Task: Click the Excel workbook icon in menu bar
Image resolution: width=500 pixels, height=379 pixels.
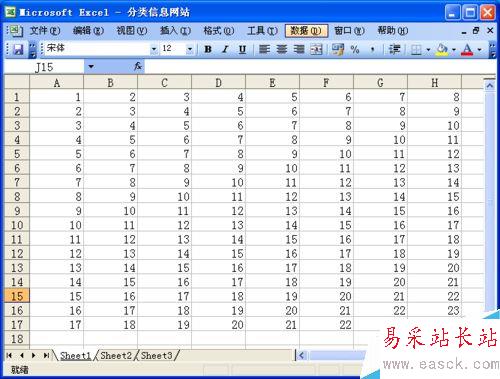Action: tap(15, 31)
